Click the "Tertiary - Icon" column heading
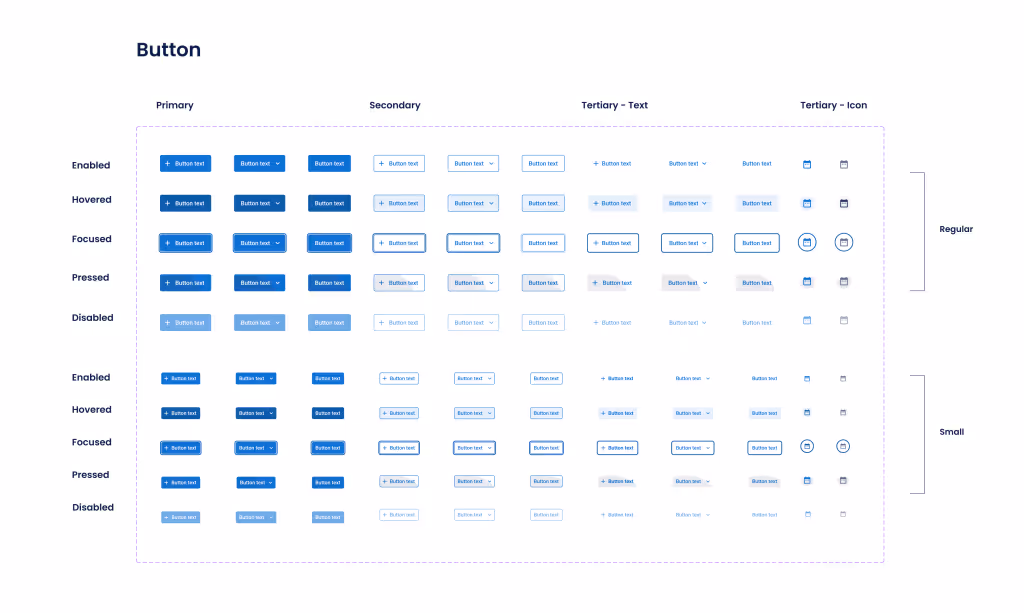The width and height of the screenshot is (1024, 613). (833, 105)
